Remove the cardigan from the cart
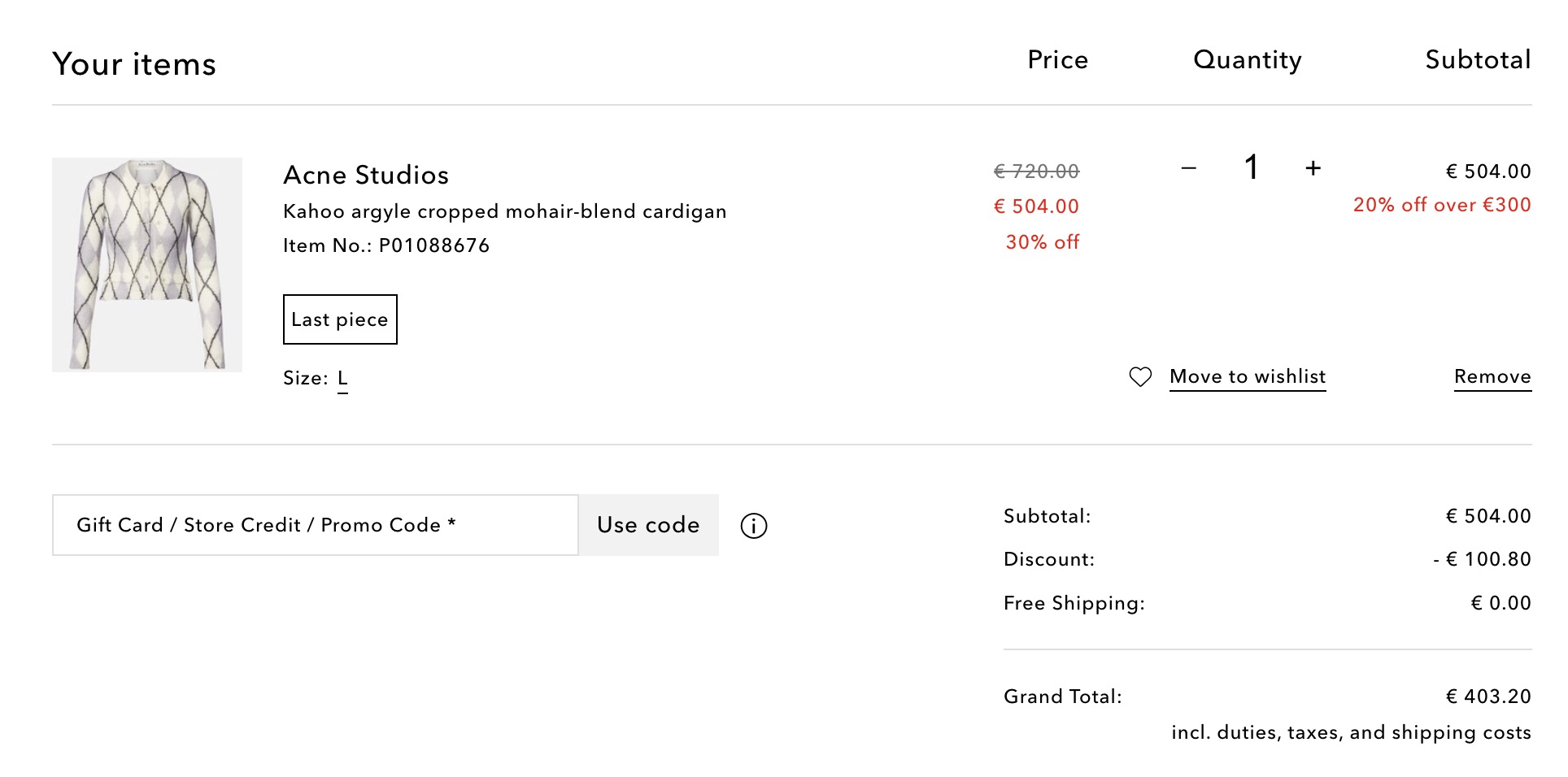The image size is (1568, 777). (x=1492, y=377)
